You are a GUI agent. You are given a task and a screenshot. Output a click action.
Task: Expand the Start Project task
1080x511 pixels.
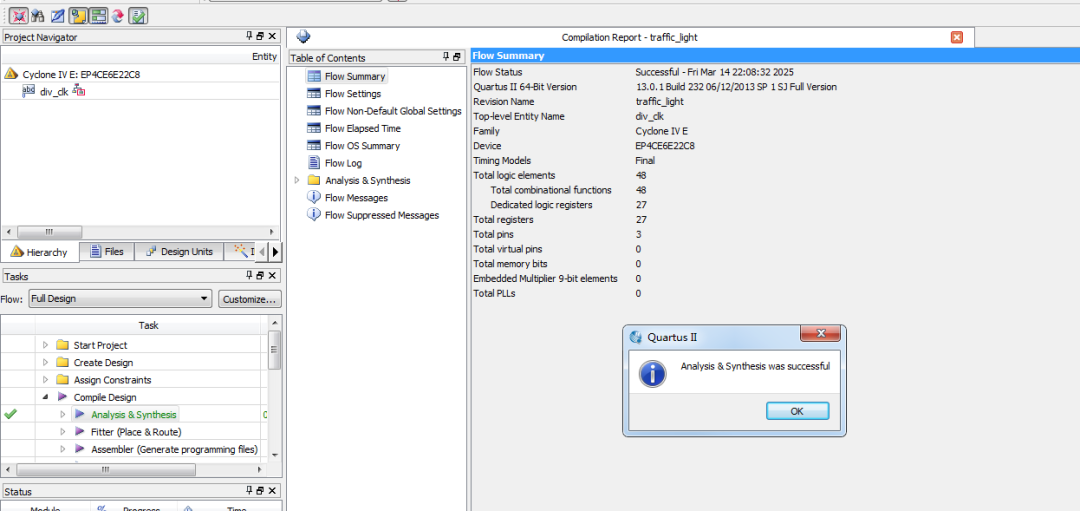coord(45,345)
